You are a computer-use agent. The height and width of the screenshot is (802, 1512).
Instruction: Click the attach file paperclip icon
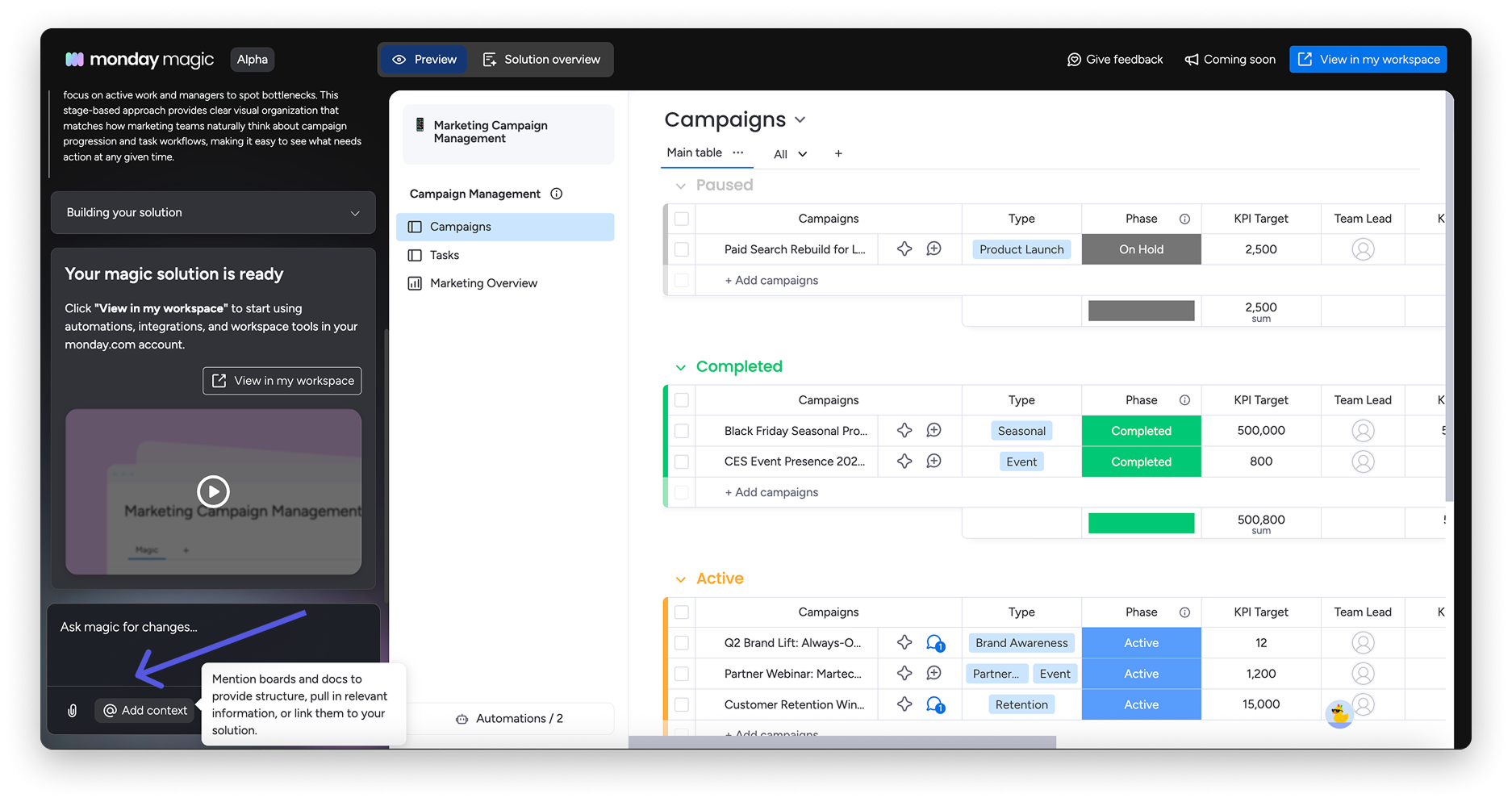coord(73,711)
